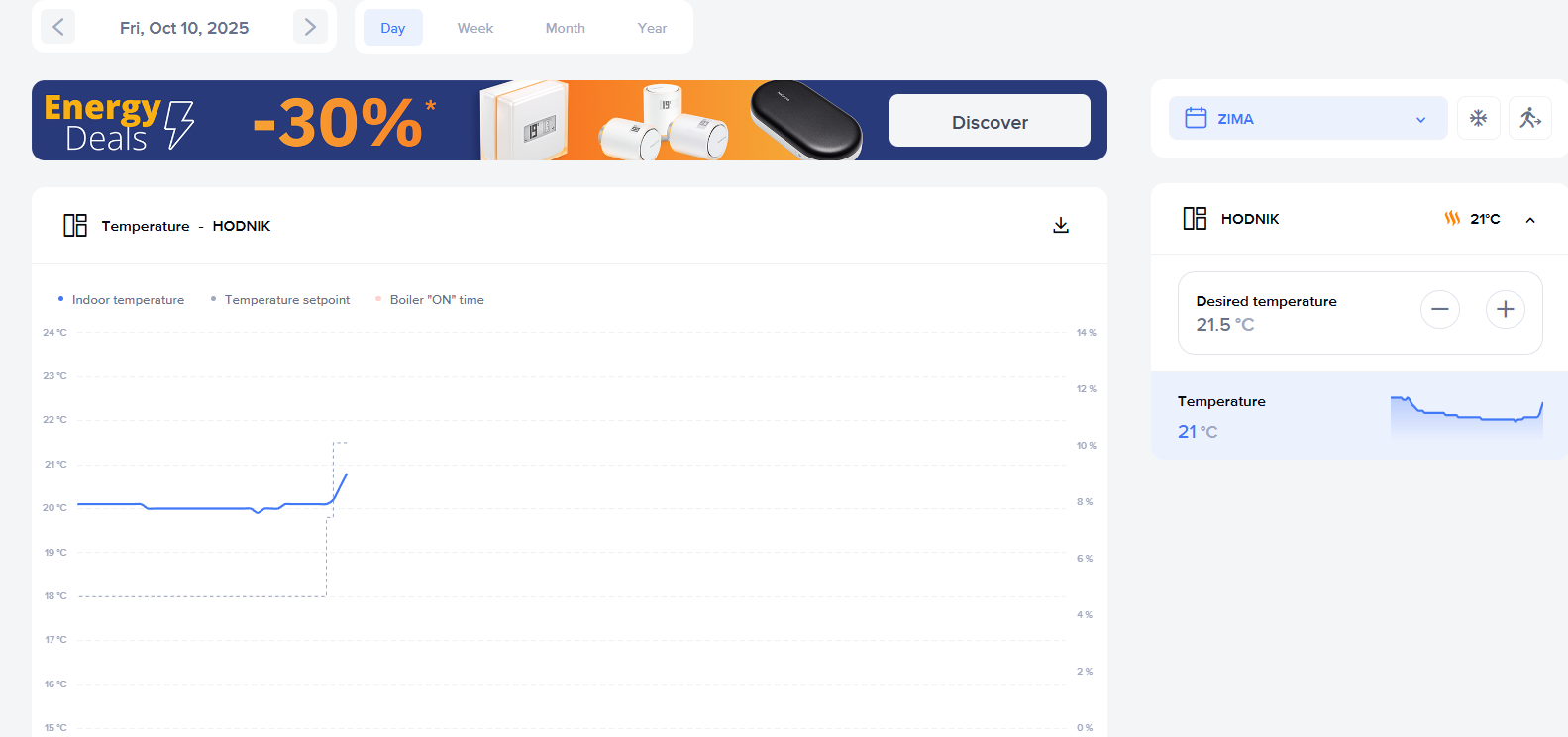Activate away mode running person icon
The height and width of the screenshot is (737, 1568).
[x=1530, y=118]
